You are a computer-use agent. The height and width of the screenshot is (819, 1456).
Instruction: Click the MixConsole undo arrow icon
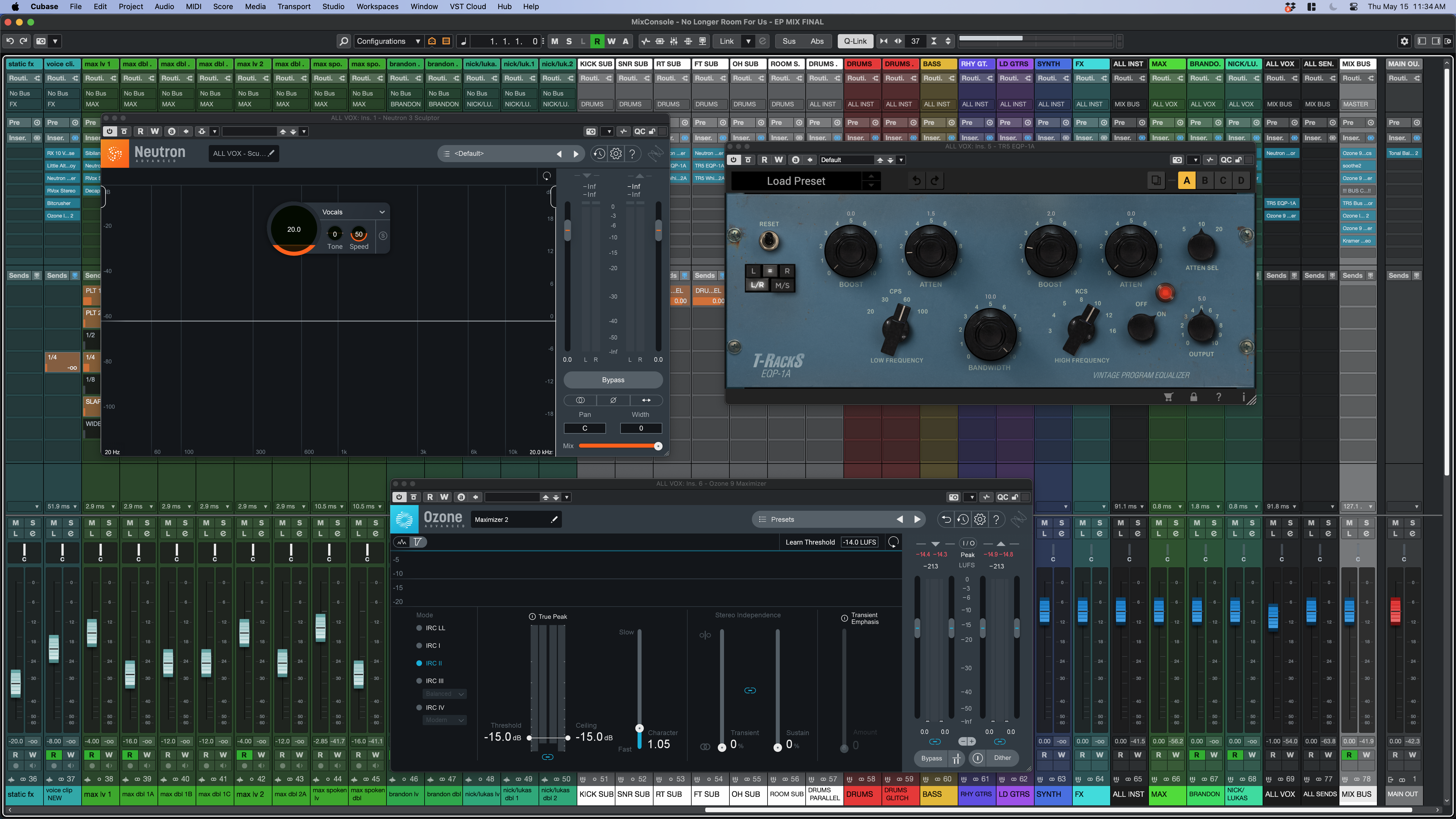[10, 41]
